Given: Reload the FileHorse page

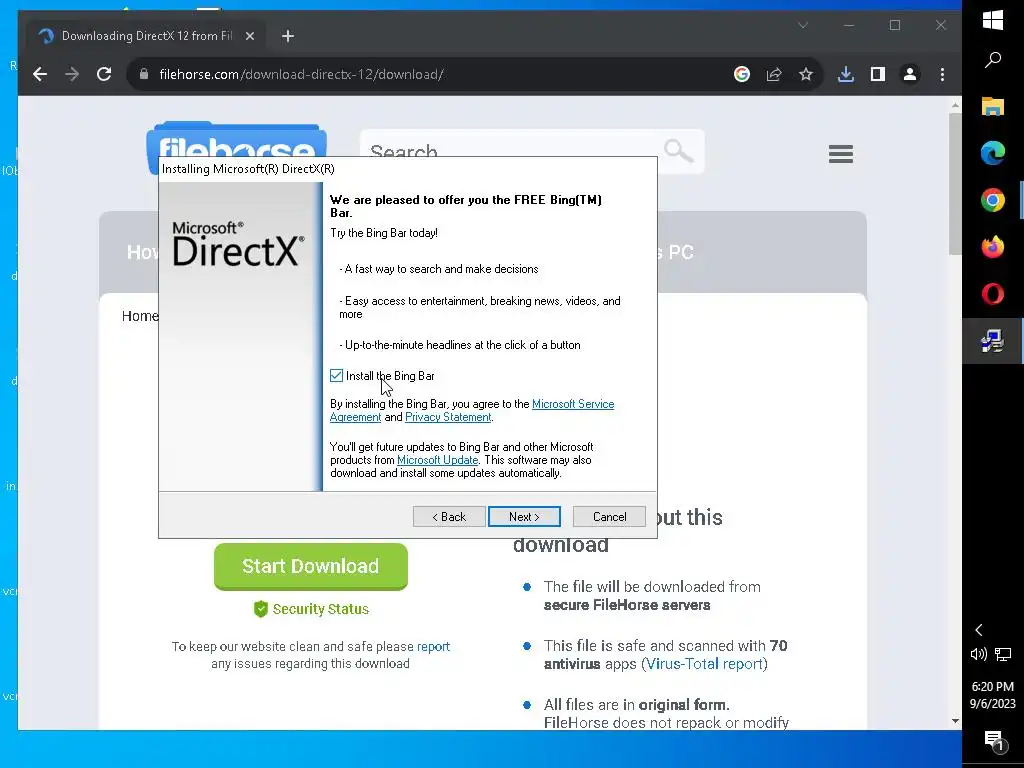Looking at the screenshot, I should click(x=104, y=74).
